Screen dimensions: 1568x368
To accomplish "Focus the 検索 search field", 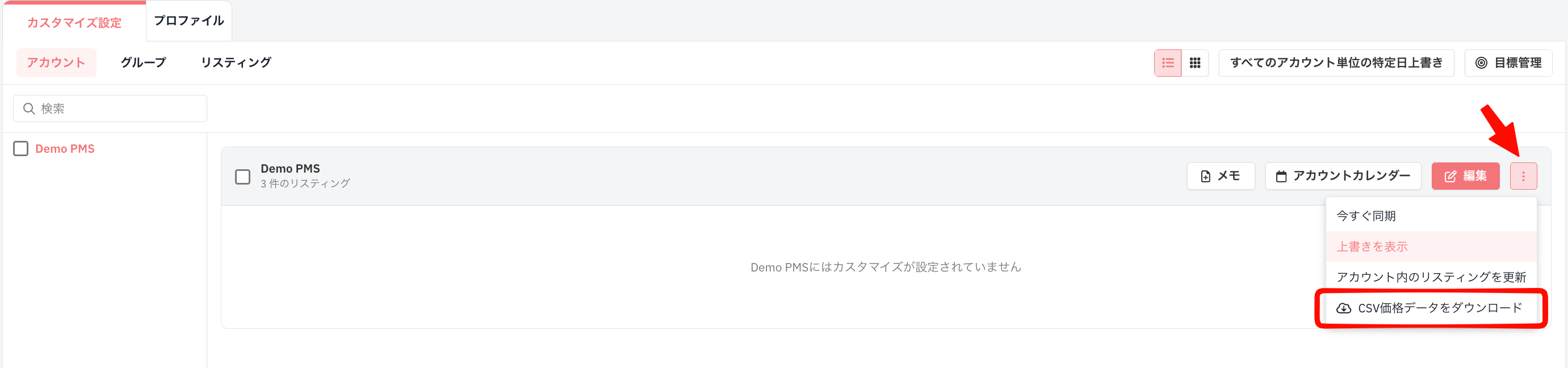I will click(110, 108).
